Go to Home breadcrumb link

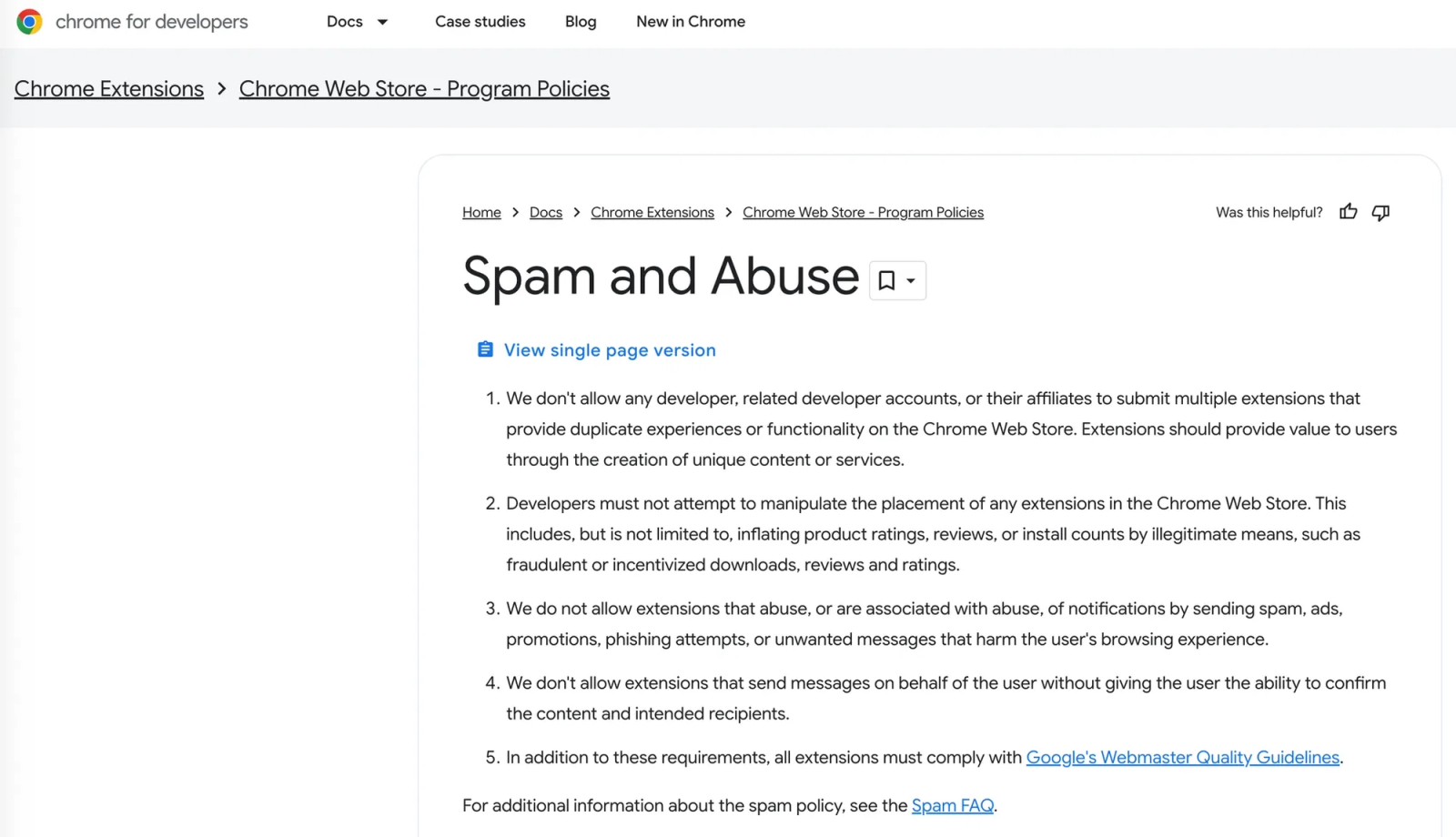pos(481,212)
